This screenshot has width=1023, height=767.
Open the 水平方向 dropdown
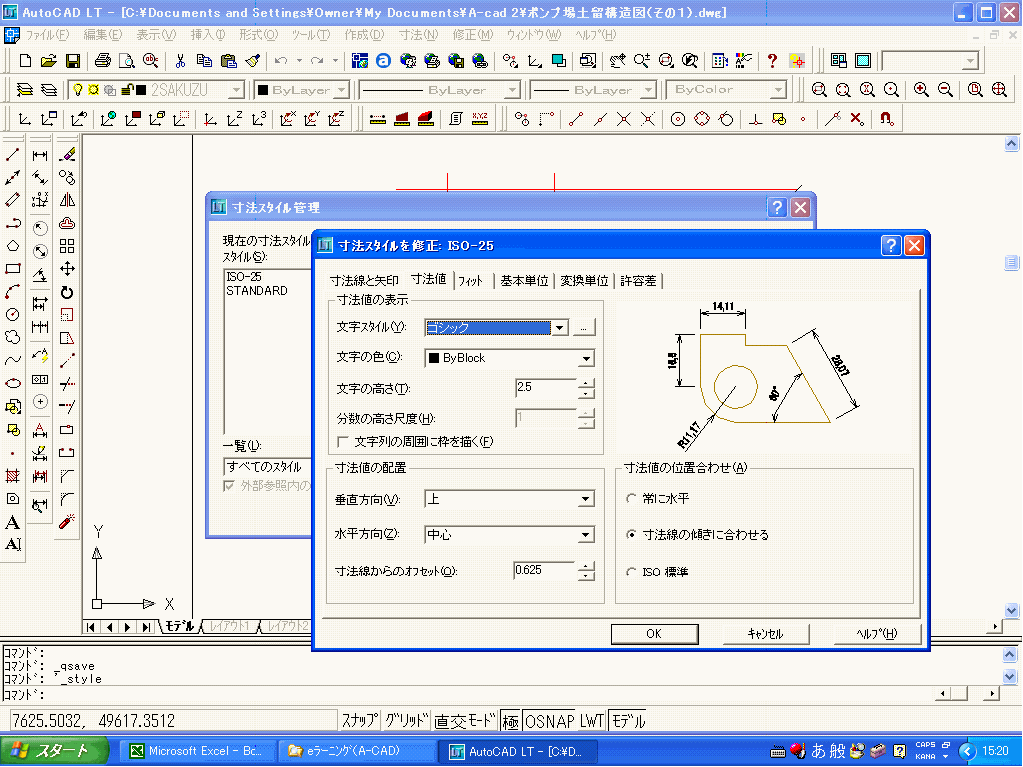tap(586, 535)
